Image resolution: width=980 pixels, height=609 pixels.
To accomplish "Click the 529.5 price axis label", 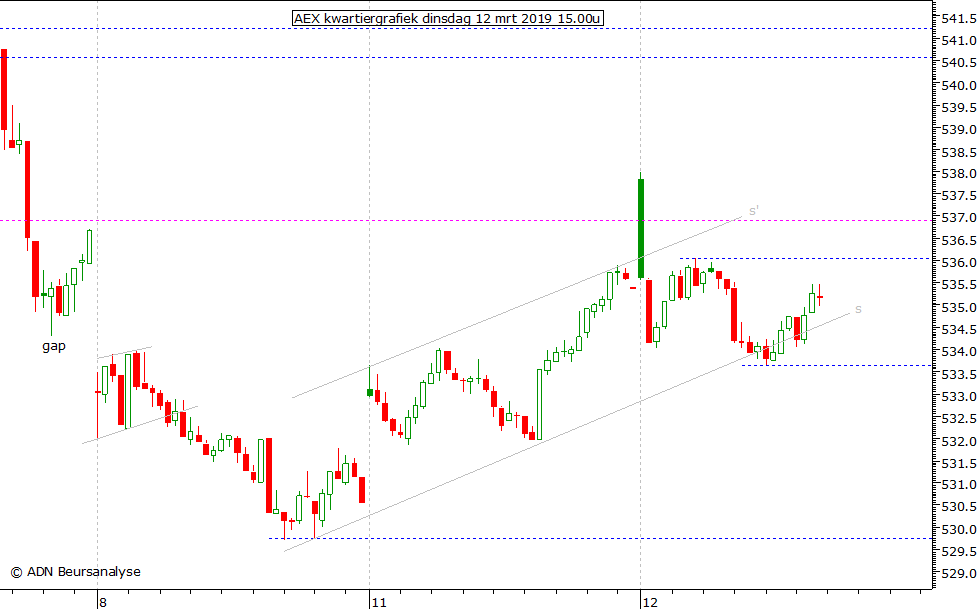I will pos(959,551).
